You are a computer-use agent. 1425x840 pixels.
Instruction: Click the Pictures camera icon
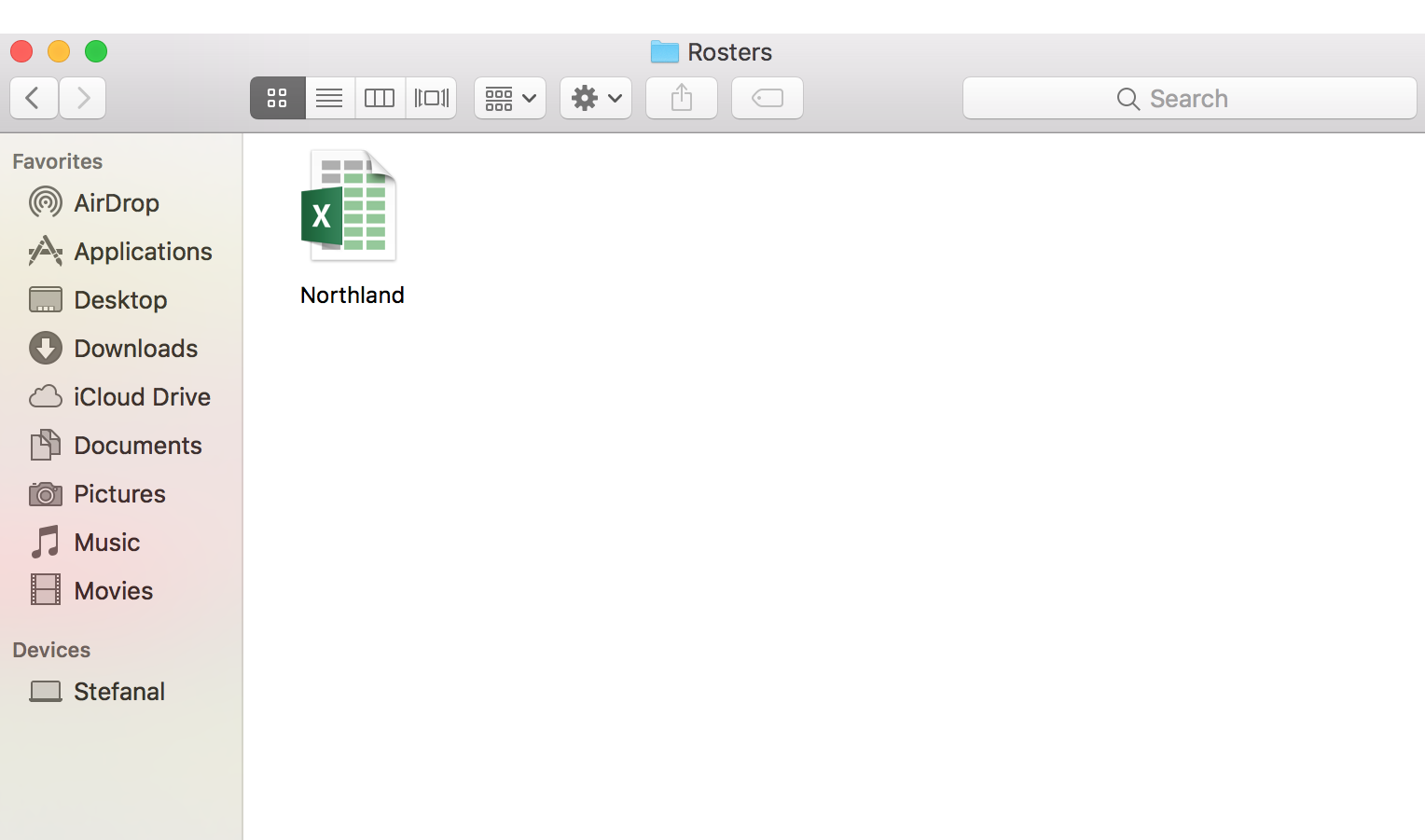coord(46,493)
